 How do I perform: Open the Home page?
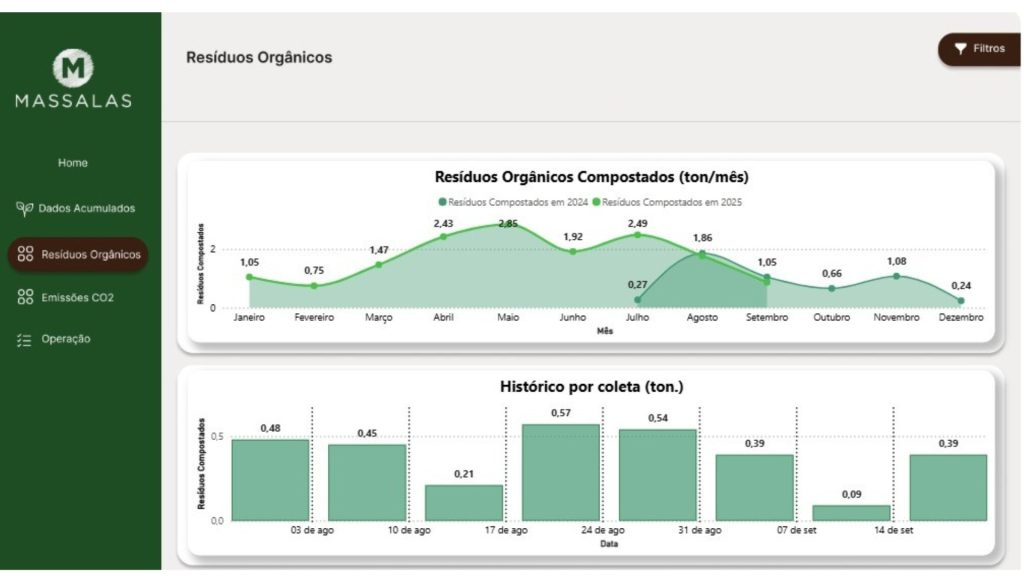72,163
